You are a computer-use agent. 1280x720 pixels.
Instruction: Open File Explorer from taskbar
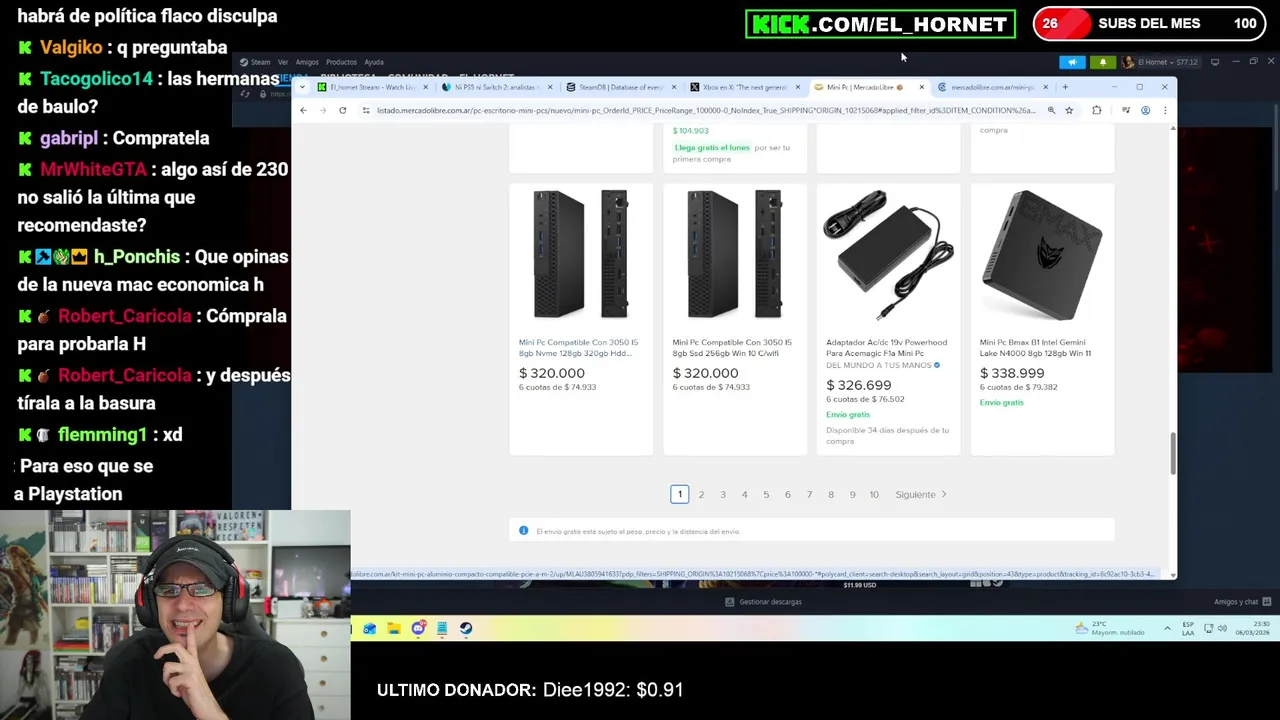[394, 628]
